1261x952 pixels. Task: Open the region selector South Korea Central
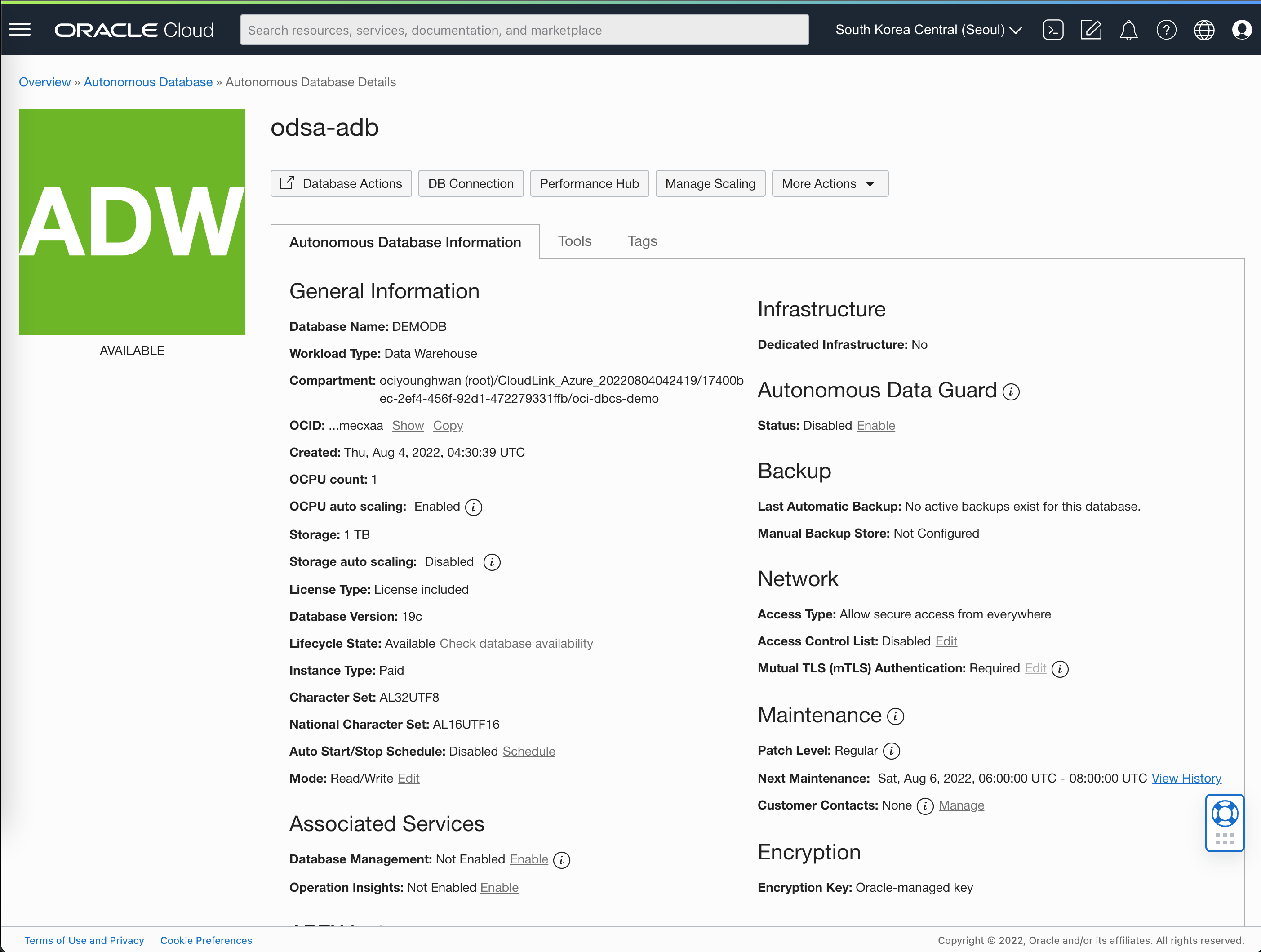click(x=928, y=30)
